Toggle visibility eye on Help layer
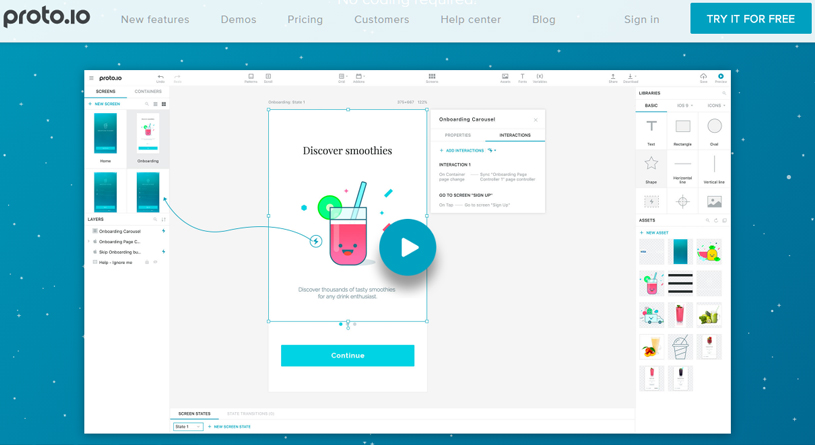Image resolution: width=815 pixels, height=445 pixels. coord(155,262)
